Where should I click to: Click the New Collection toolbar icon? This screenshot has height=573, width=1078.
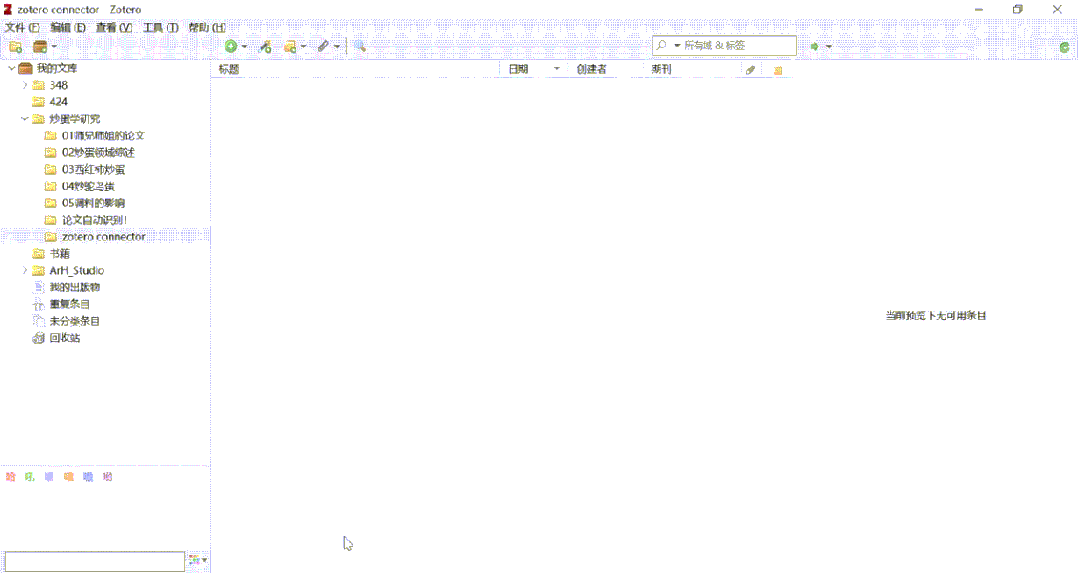pyautogui.click(x=15, y=47)
